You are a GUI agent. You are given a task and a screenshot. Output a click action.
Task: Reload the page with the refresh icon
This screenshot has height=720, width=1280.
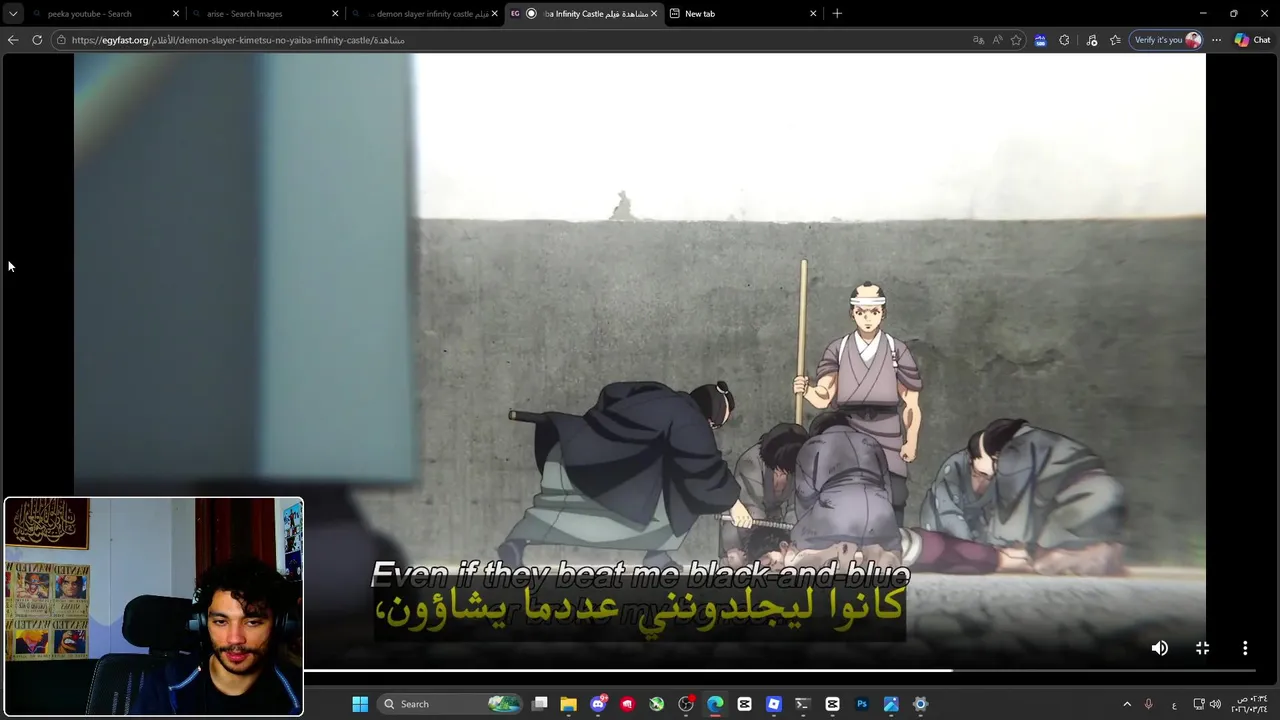click(37, 40)
